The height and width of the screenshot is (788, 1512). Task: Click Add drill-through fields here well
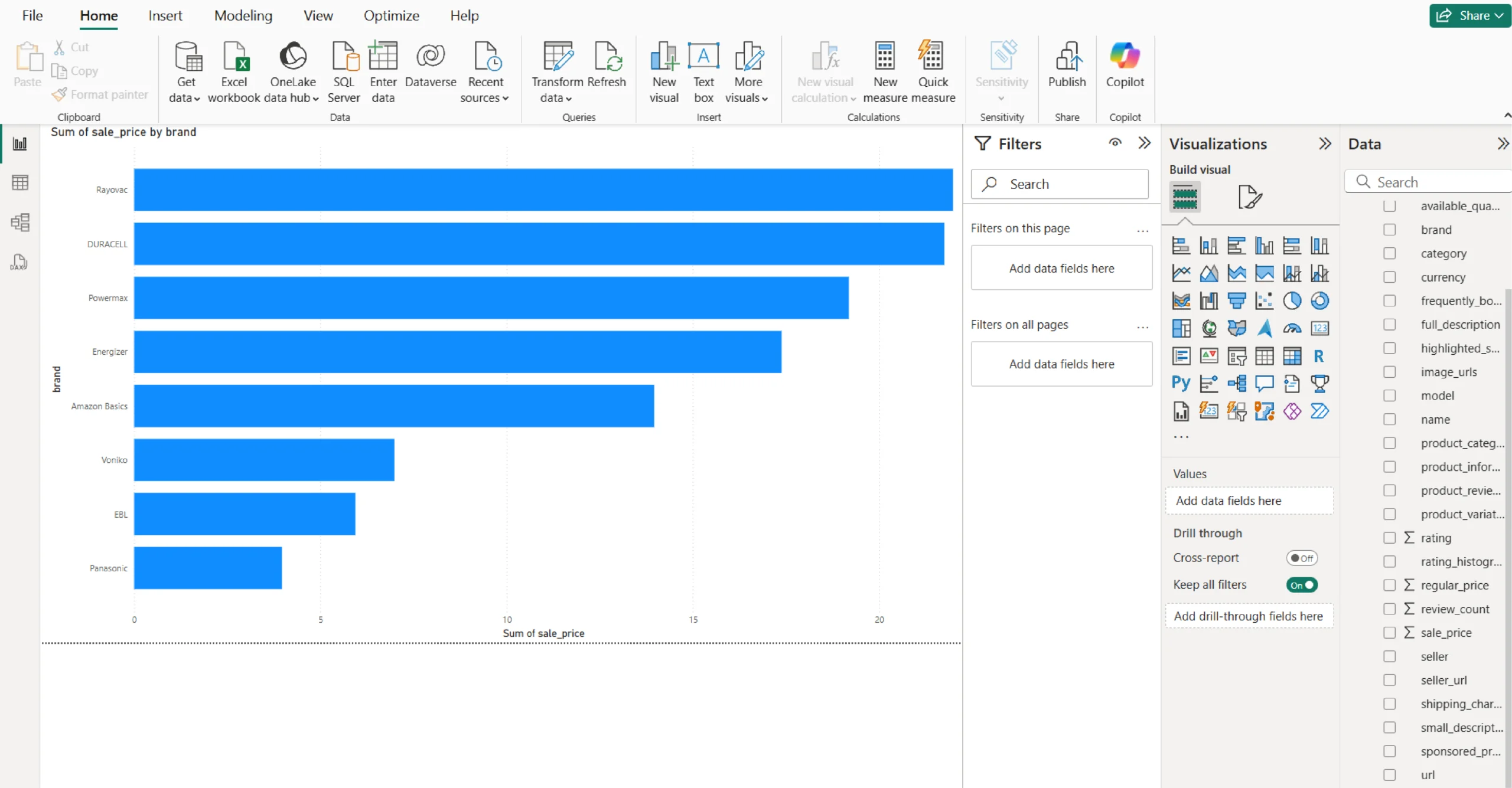(1249, 616)
